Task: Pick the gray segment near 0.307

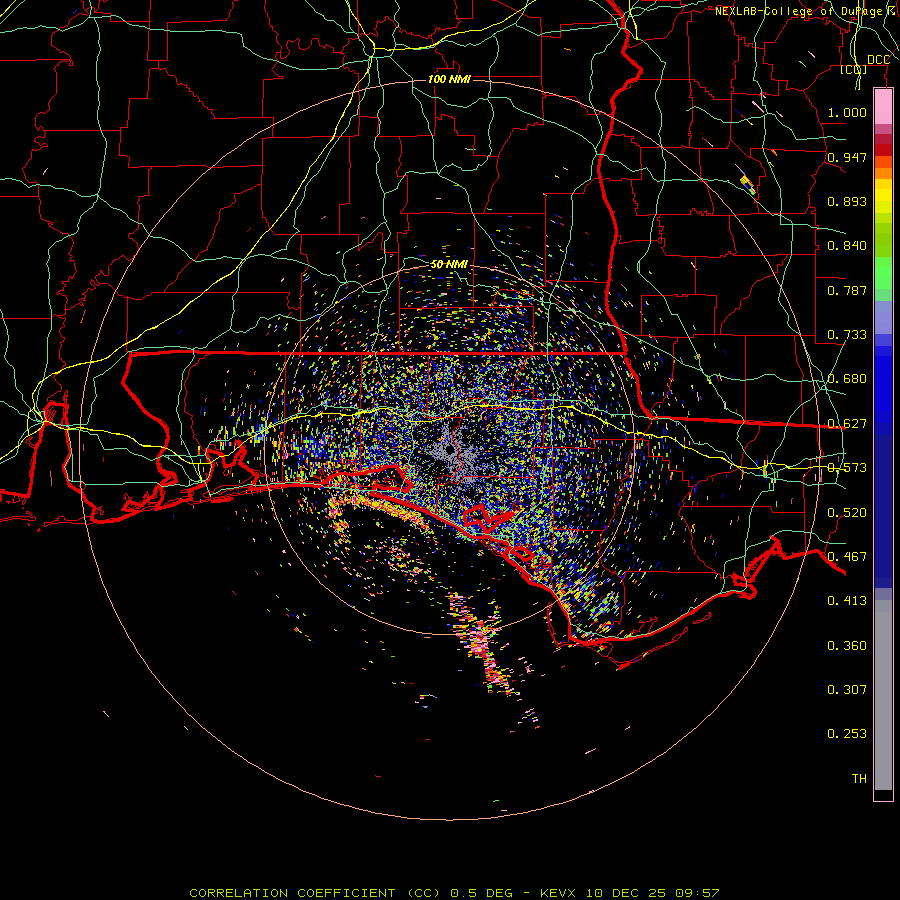Action: click(883, 695)
